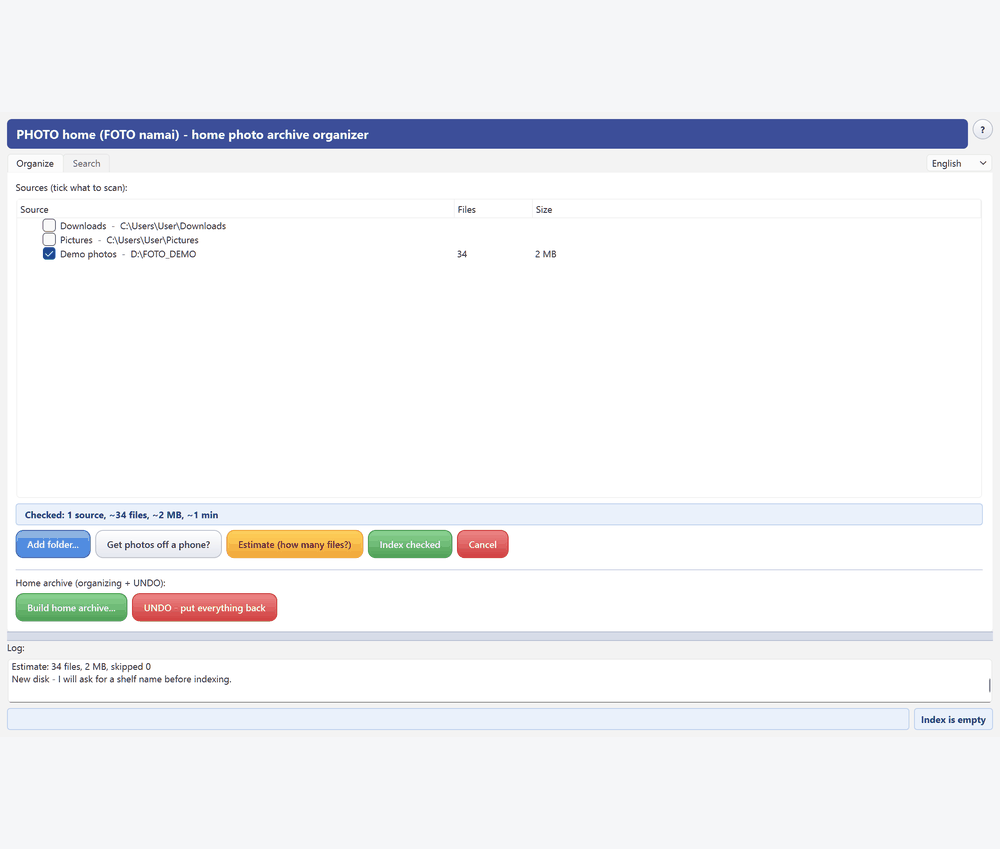Run Estimate (how many files?)
The width and height of the screenshot is (1000, 849).
click(295, 544)
